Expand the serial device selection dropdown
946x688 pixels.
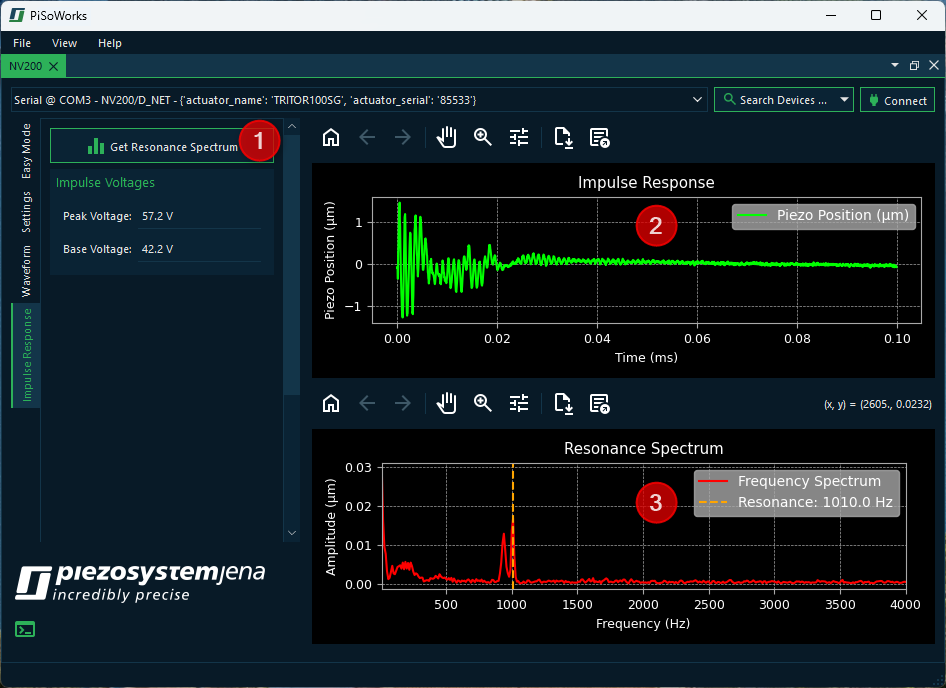point(698,100)
